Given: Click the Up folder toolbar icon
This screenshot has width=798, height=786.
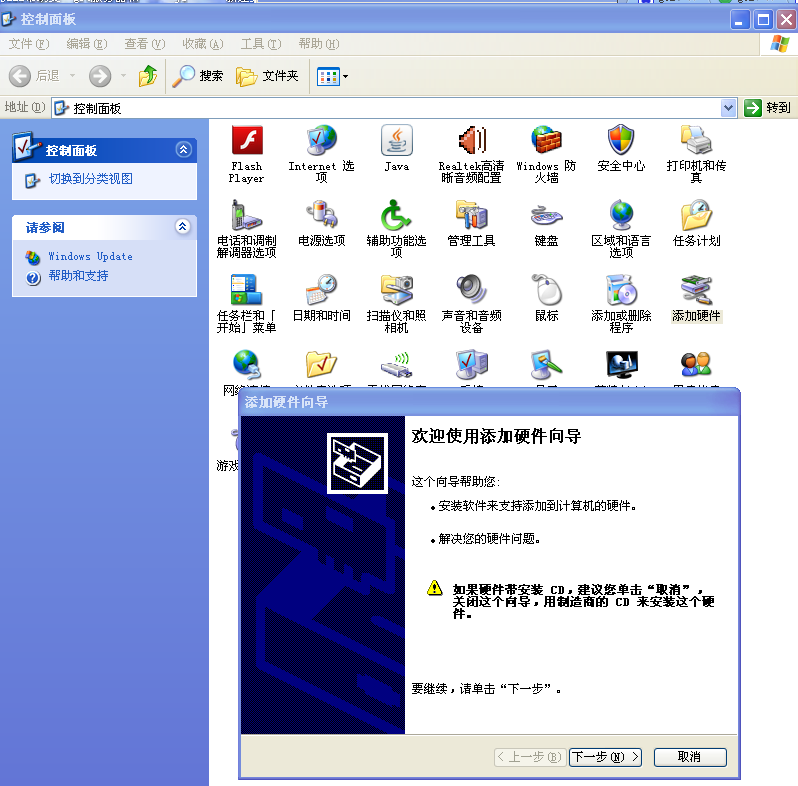Looking at the screenshot, I should pyautogui.click(x=148, y=76).
